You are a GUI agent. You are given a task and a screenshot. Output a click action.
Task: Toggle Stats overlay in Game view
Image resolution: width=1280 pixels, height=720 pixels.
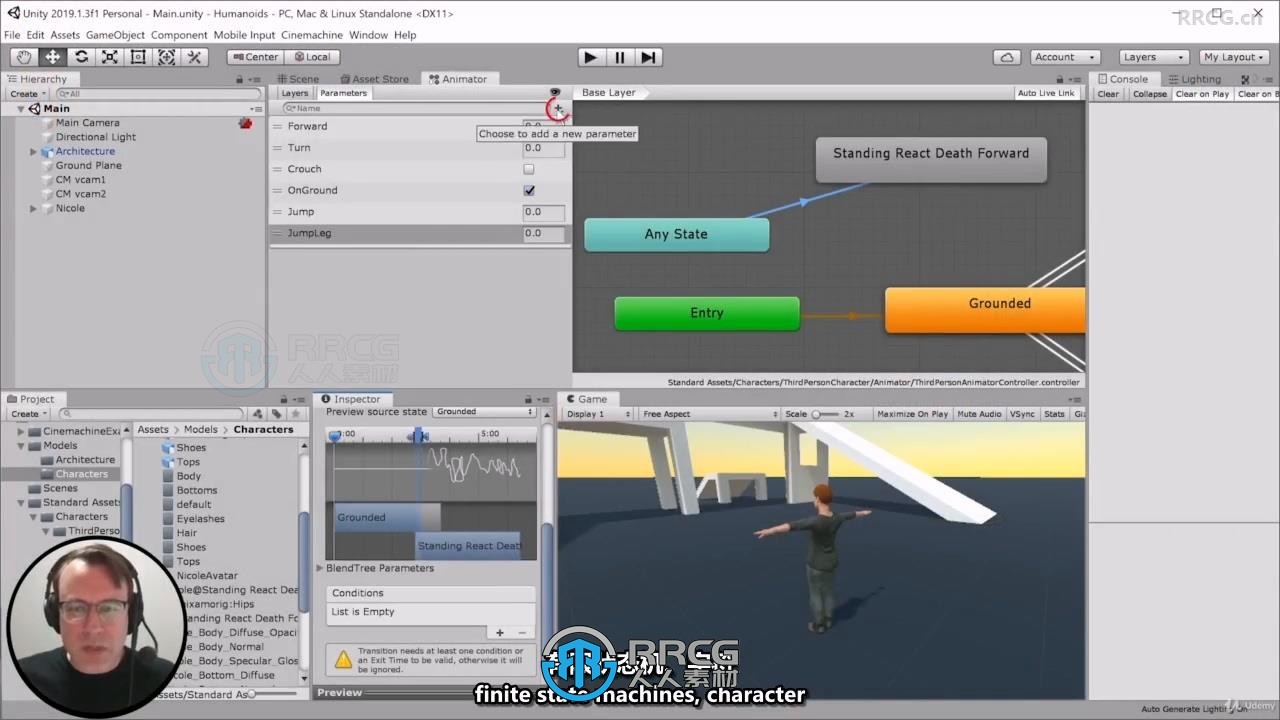(x=1054, y=414)
